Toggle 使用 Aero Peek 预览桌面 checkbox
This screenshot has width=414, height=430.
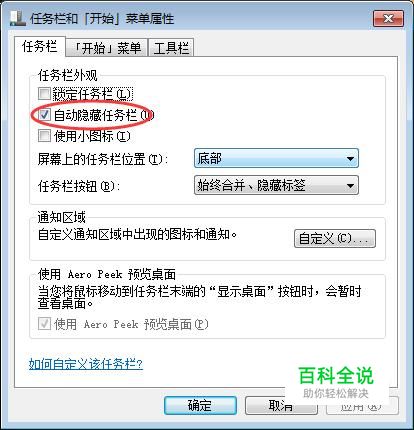(x=44, y=324)
